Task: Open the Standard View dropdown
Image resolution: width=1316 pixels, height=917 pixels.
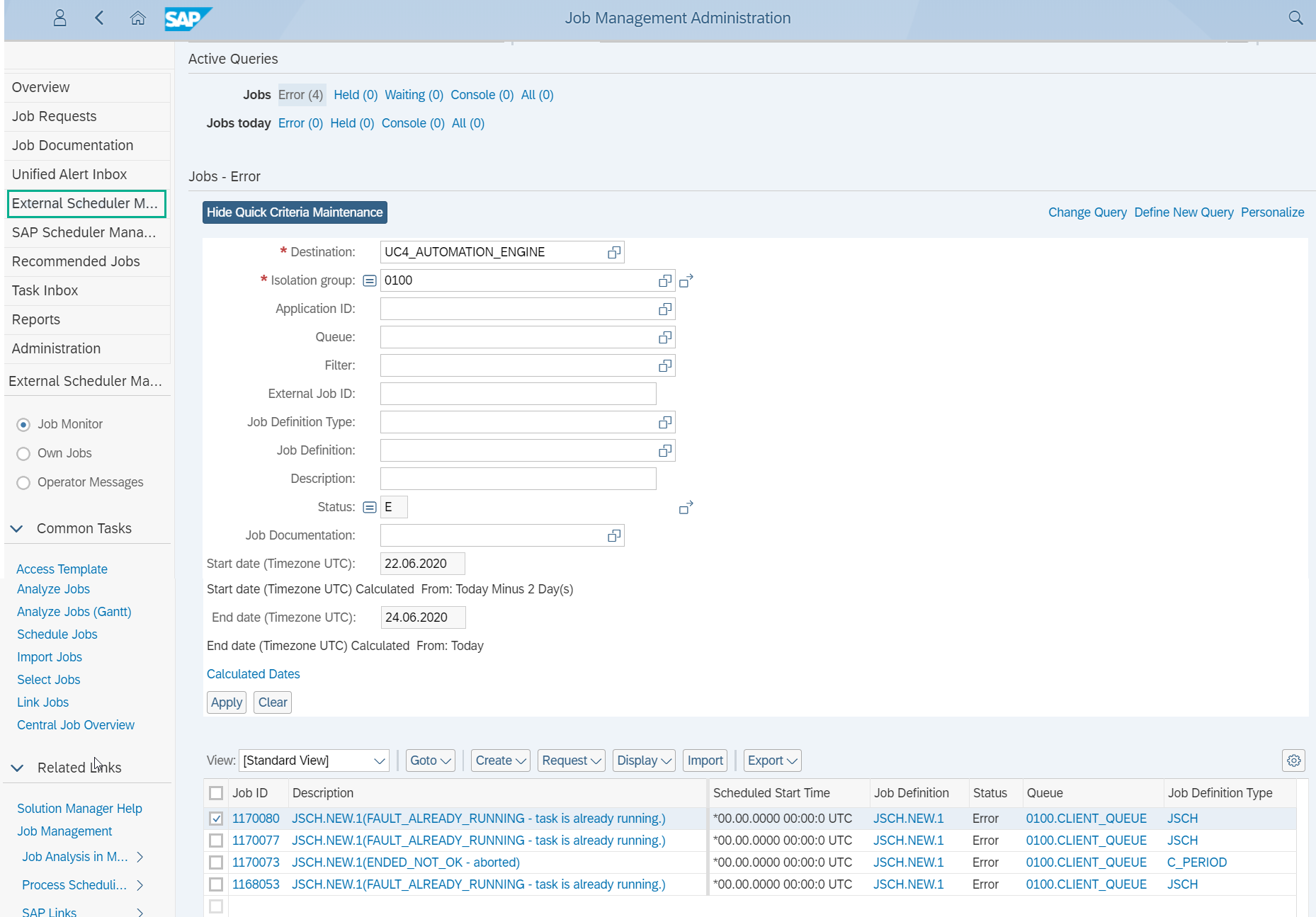Action: 314,761
